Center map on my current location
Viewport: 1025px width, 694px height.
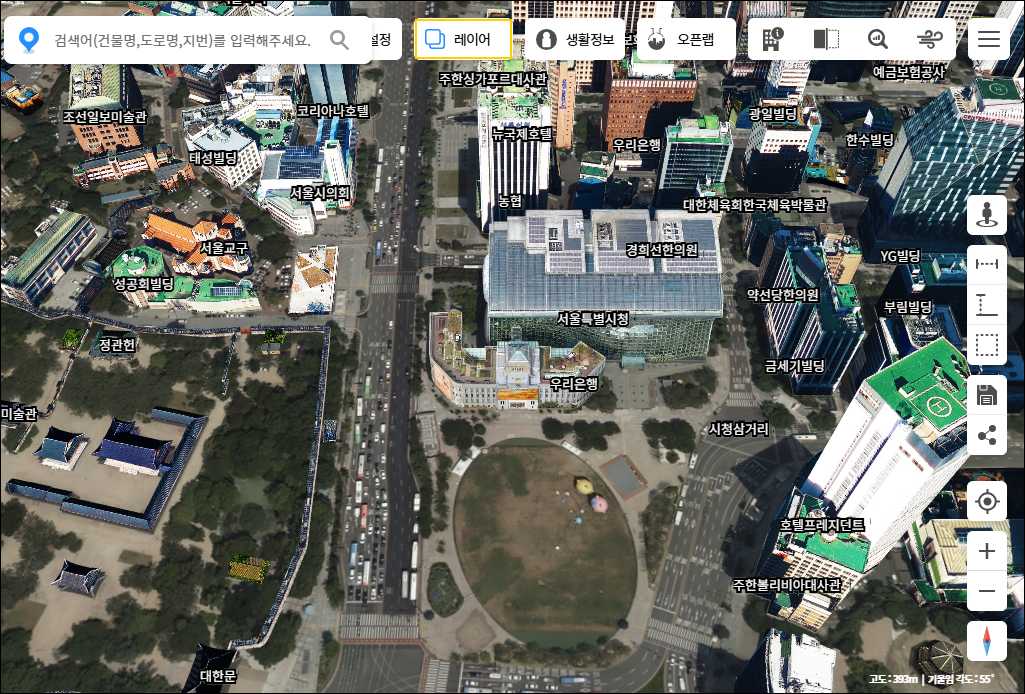tap(987, 501)
